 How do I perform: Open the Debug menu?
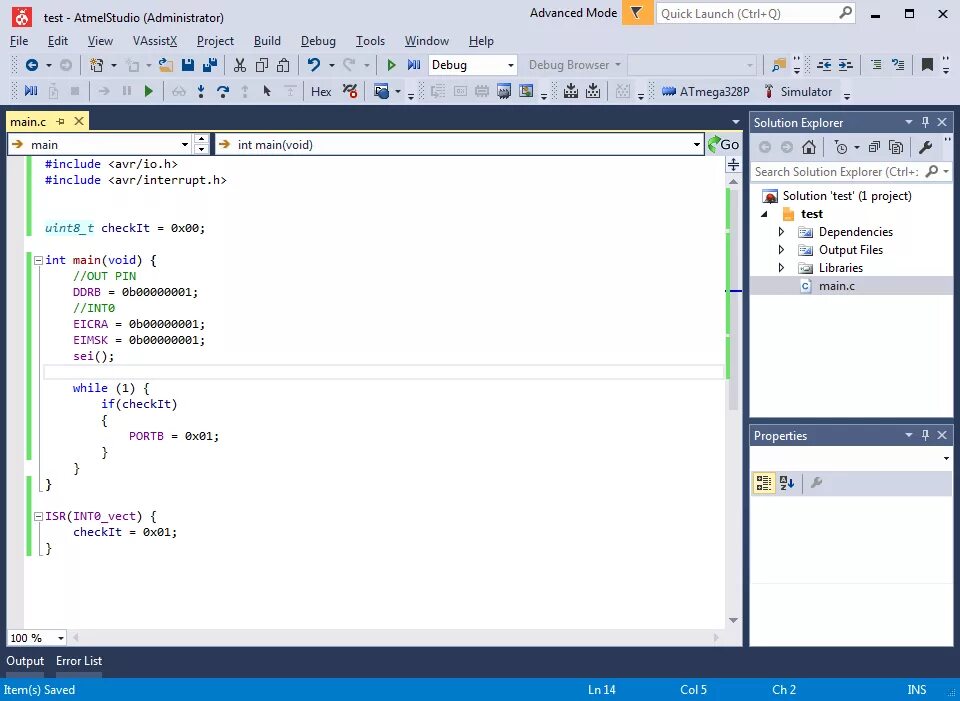coord(318,40)
